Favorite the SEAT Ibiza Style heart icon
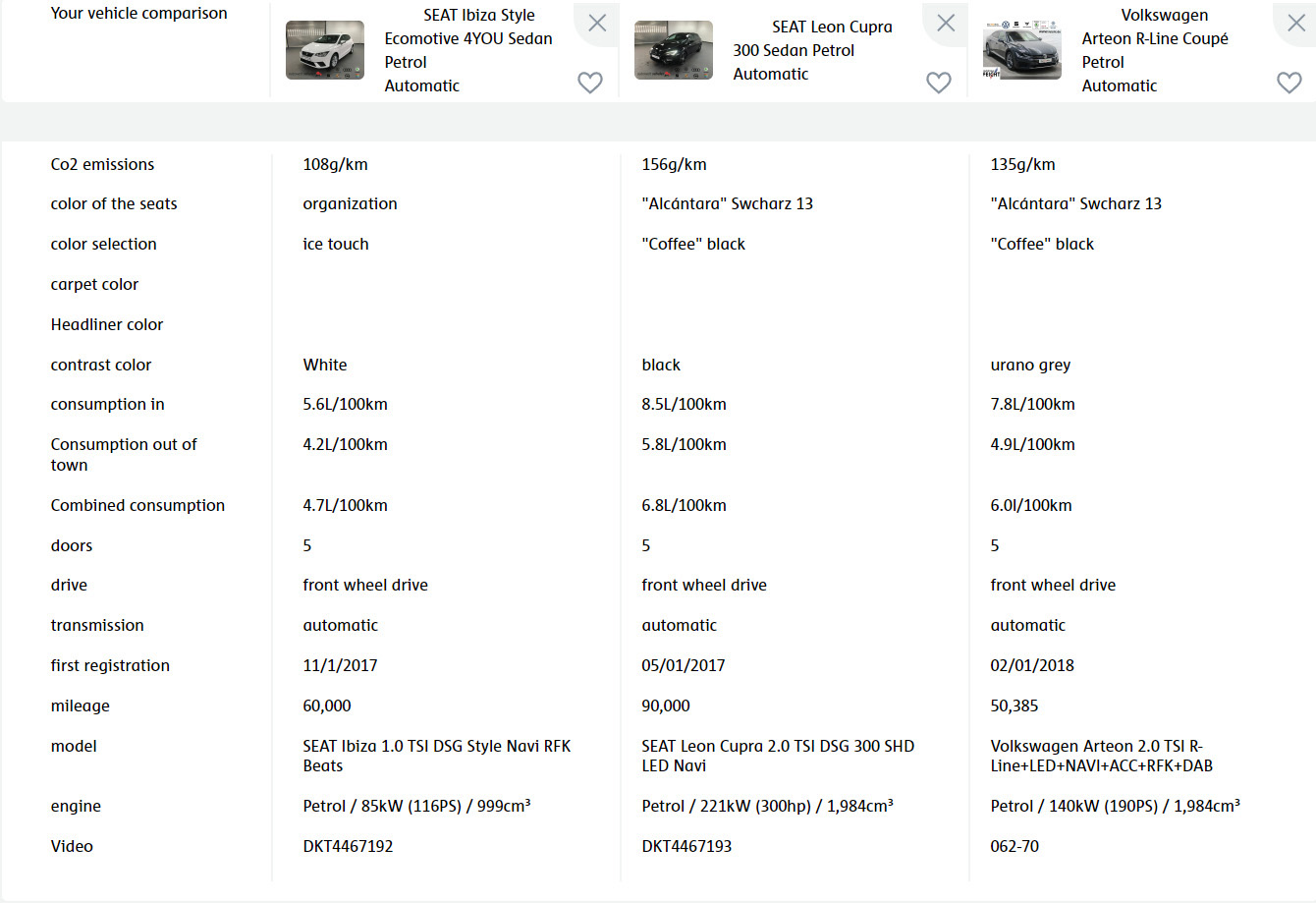The height and width of the screenshot is (903, 1316). tap(590, 83)
